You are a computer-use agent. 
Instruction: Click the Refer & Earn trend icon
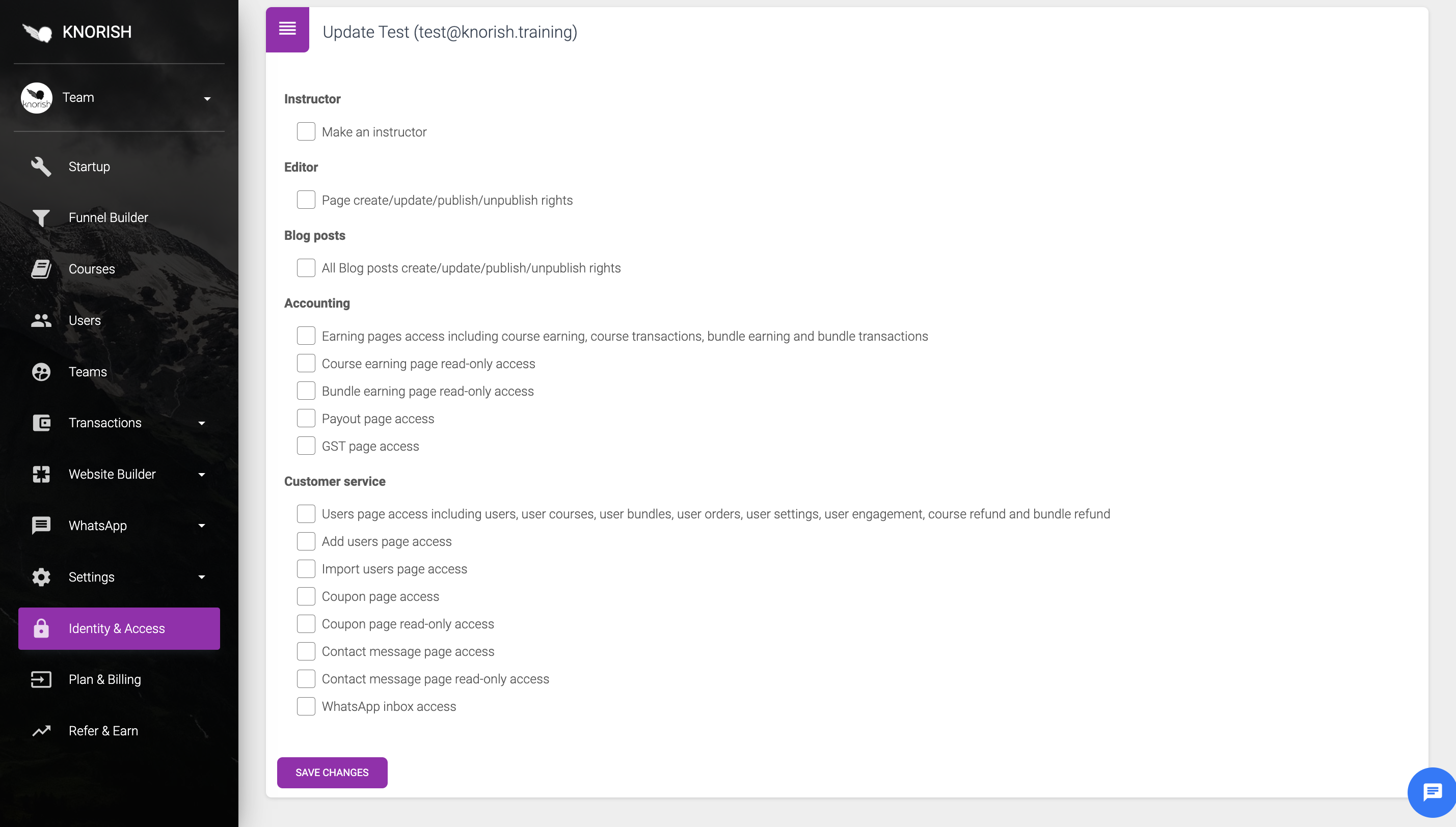[x=41, y=730]
